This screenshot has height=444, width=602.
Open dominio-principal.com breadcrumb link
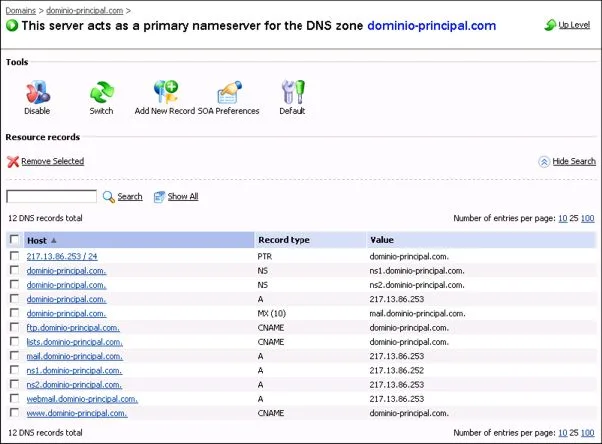pos(84,10)
